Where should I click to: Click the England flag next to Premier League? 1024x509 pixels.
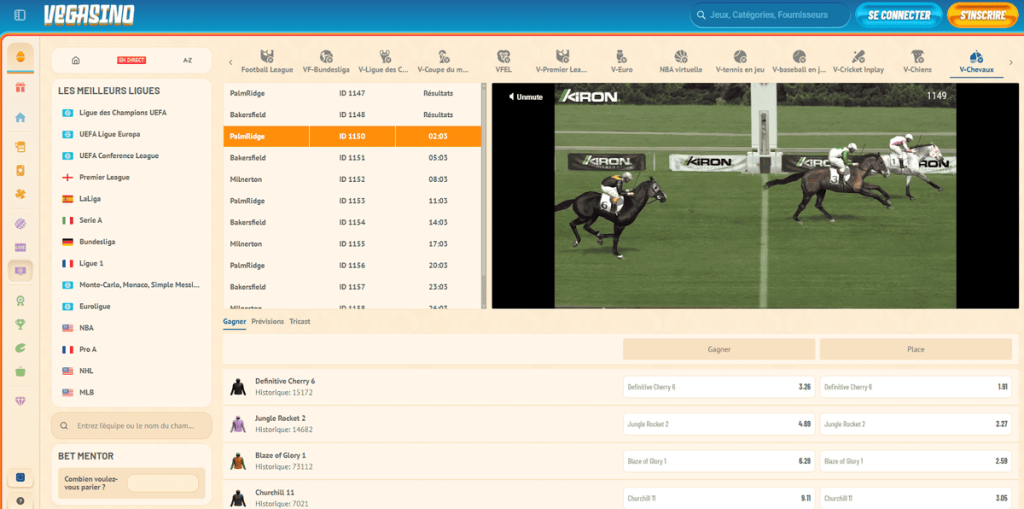pyautogui.click(x=67, y=177)
